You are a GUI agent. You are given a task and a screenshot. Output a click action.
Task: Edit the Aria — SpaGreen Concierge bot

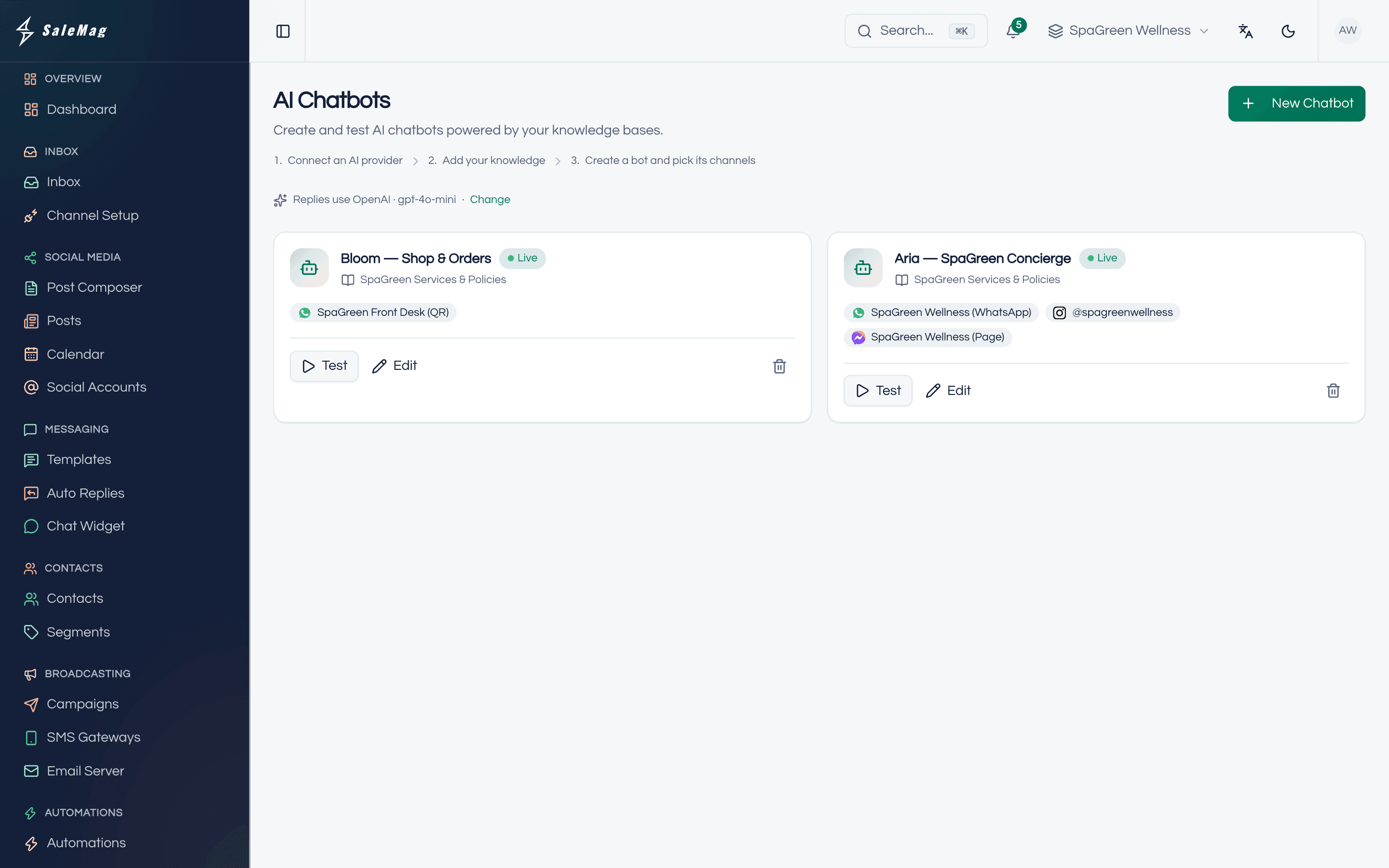click(949, 391)
